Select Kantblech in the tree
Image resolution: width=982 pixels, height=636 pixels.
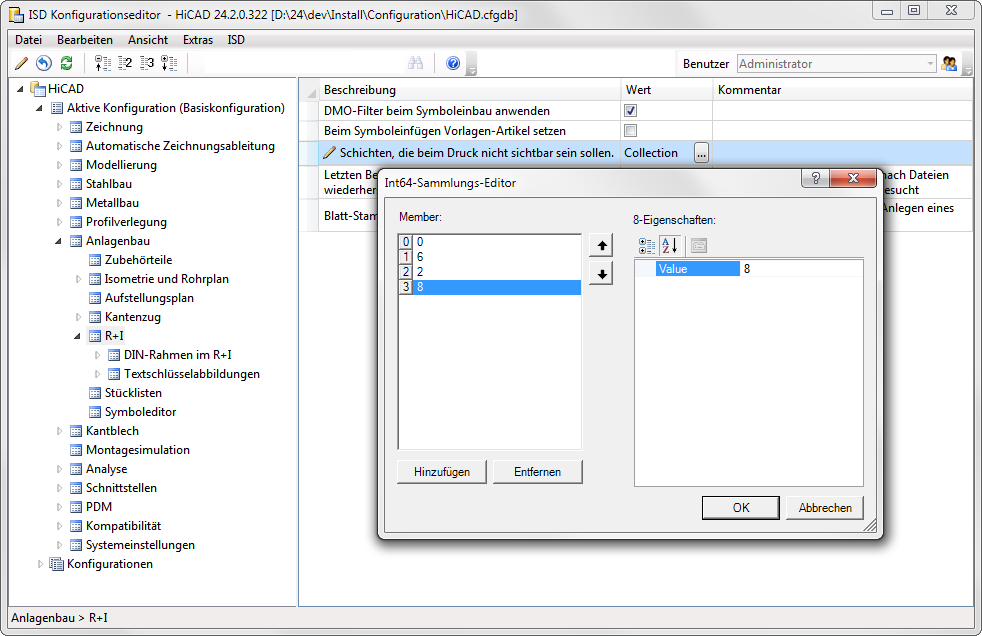[112, 431]
